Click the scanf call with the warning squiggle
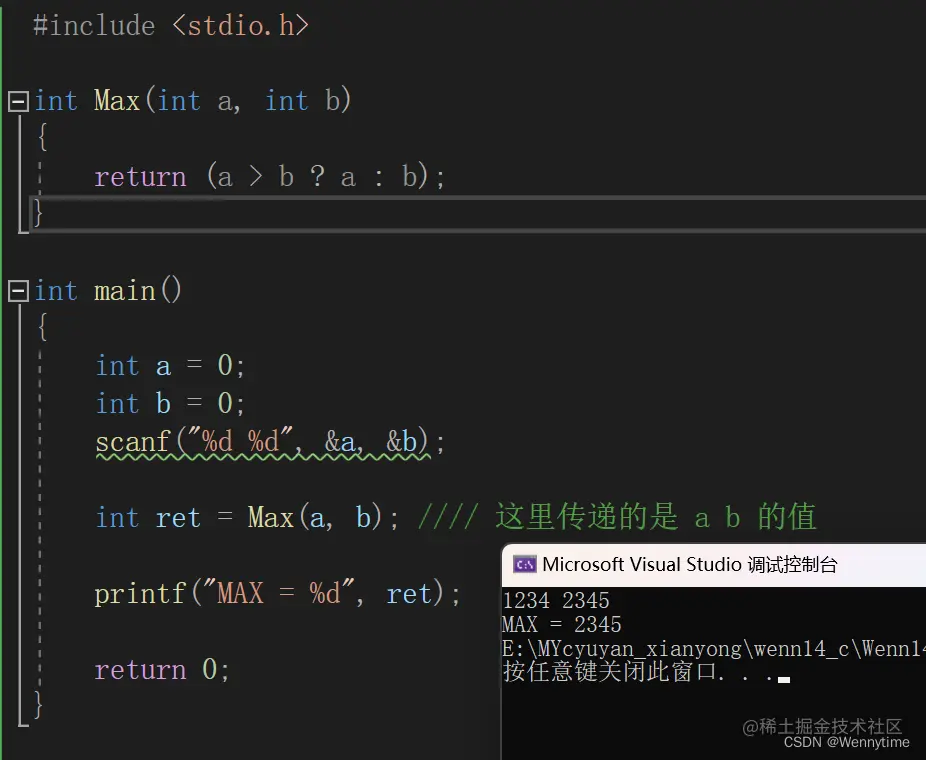Image resolution: width=926 pixels, height=760 pixels. click(x=269, y=442)
